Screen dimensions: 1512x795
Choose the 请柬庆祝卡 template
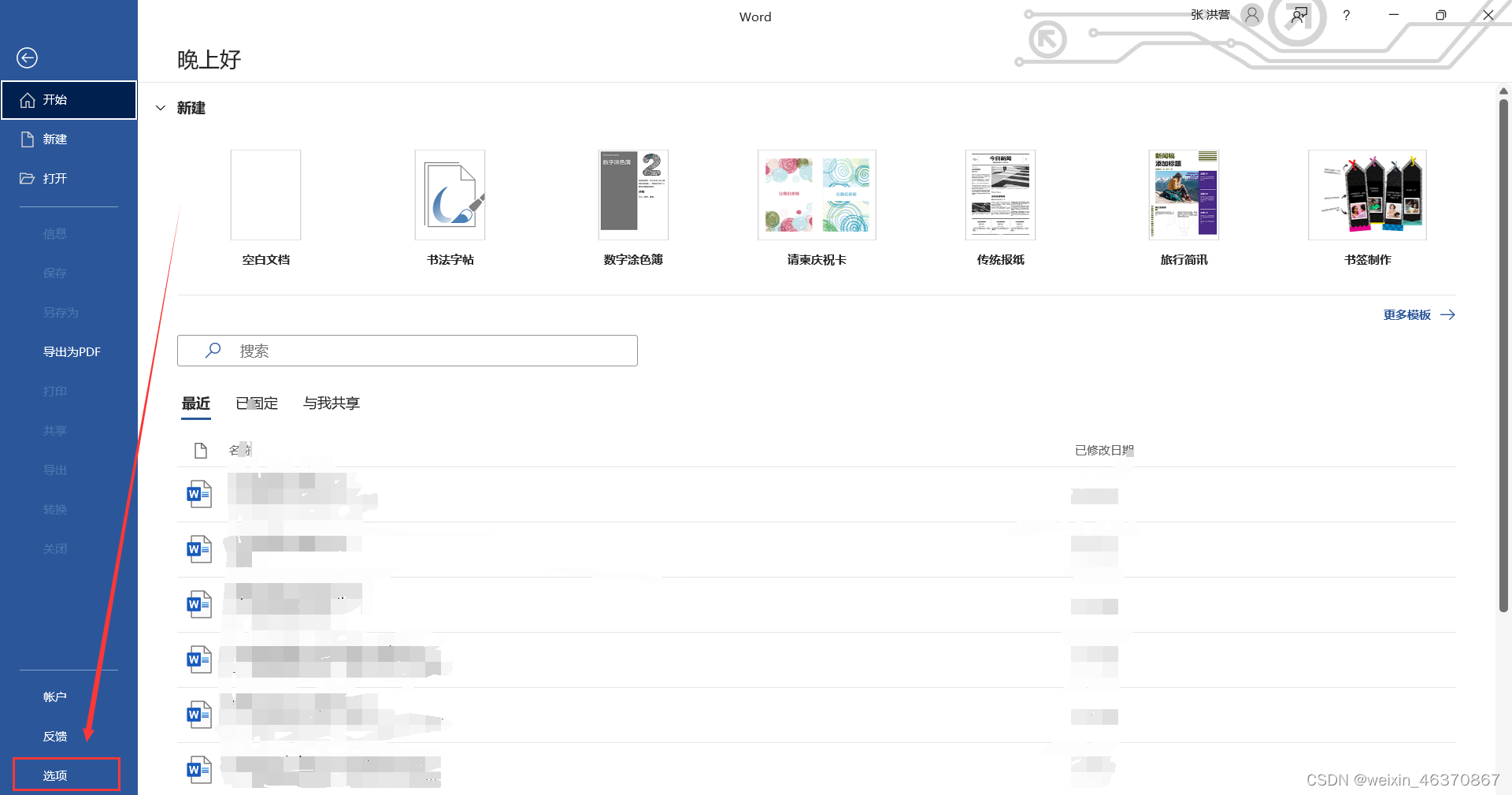click(817, 208)
